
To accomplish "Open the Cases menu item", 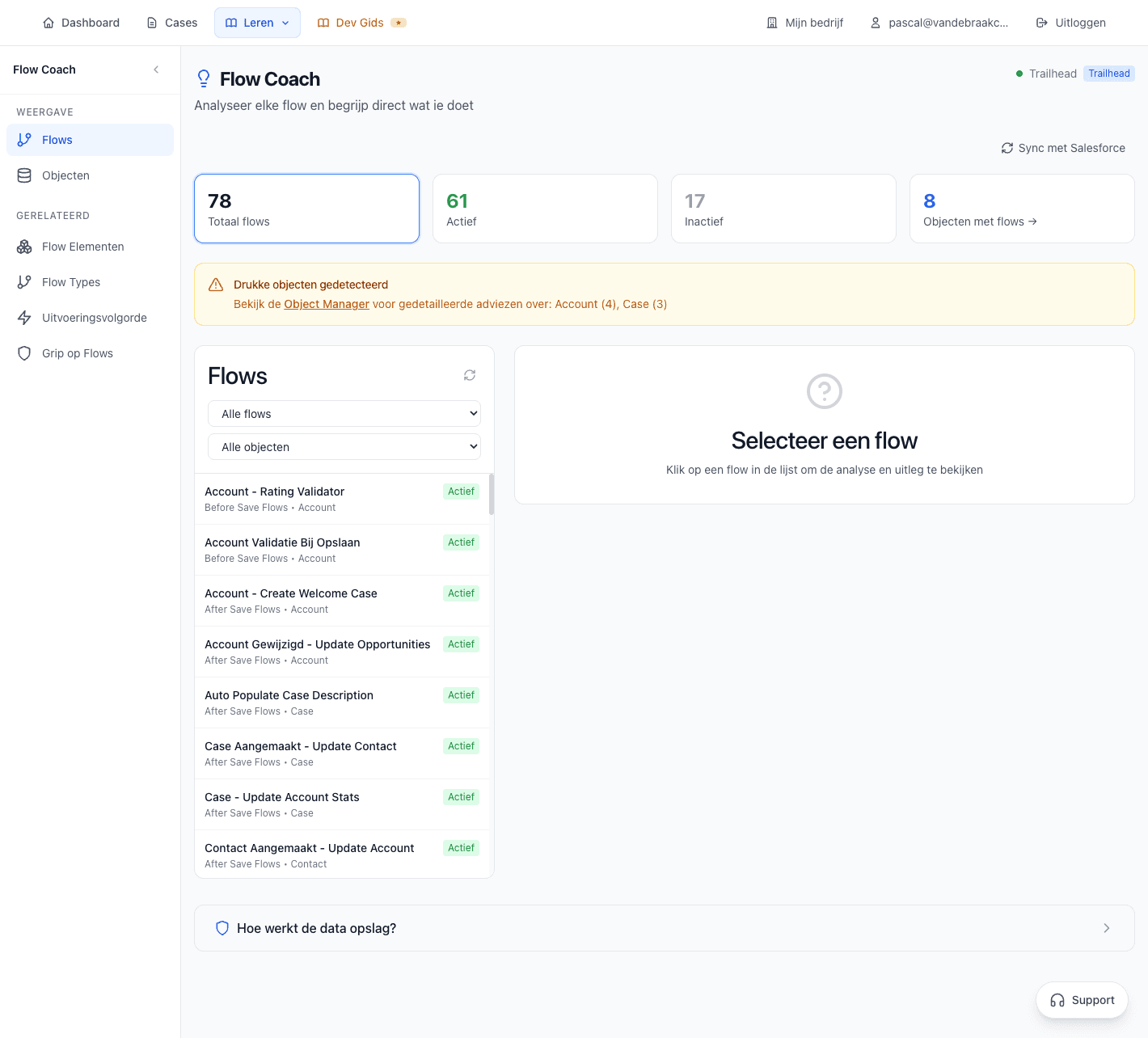I will (x=171, y=23).
